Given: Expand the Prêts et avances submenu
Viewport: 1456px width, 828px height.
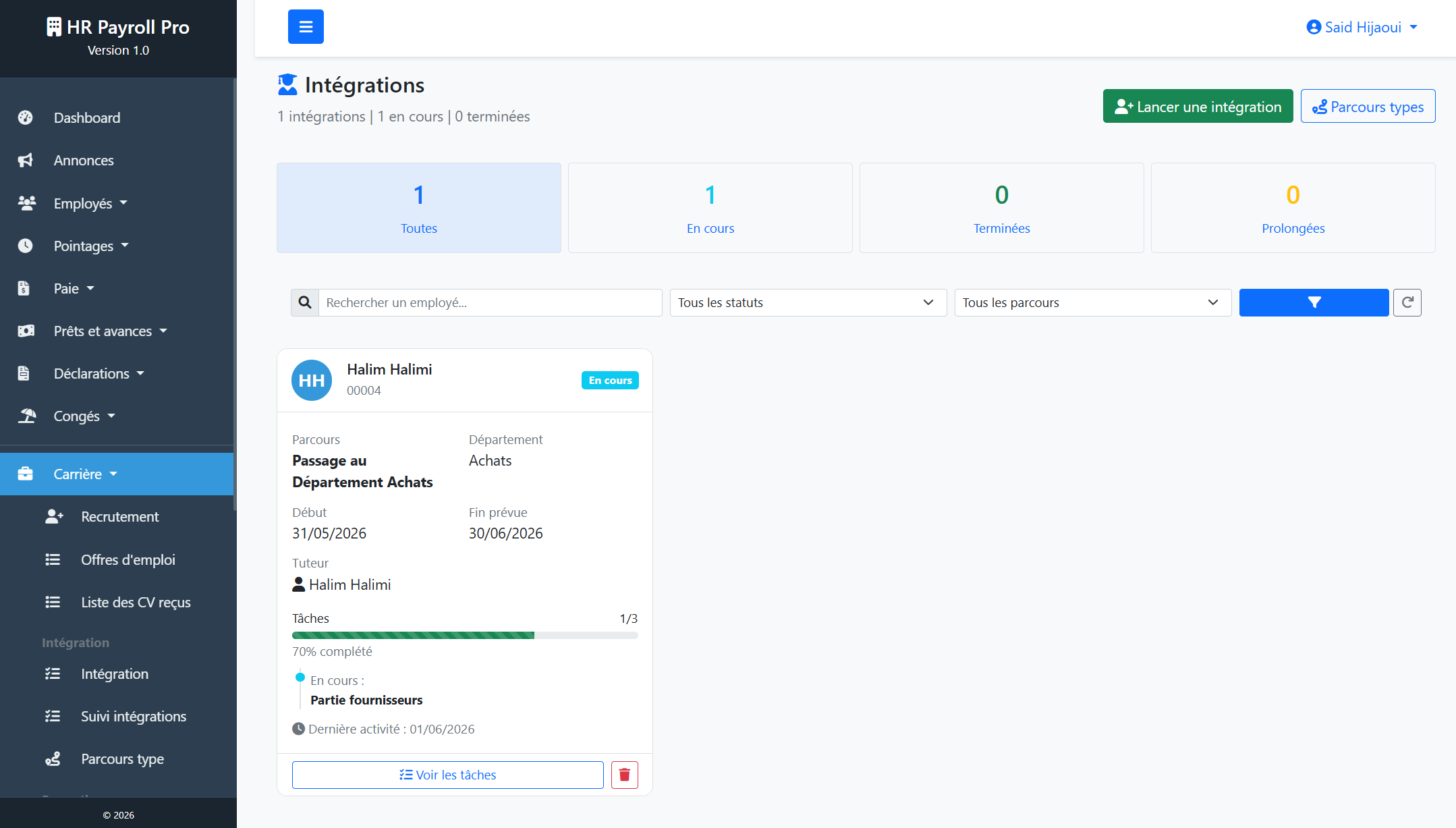Looking at the screenshot, I should [117, 331].
